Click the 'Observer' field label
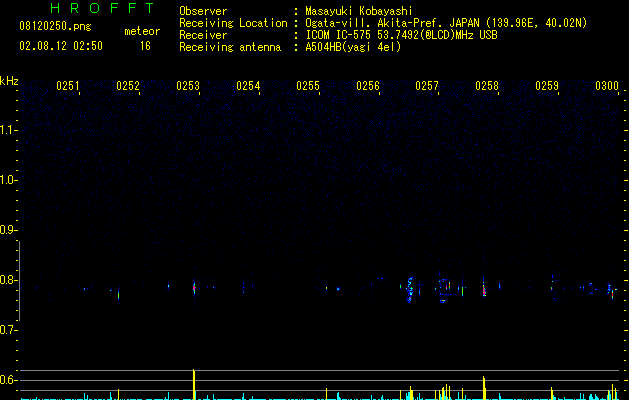 [x=203, y=11]
